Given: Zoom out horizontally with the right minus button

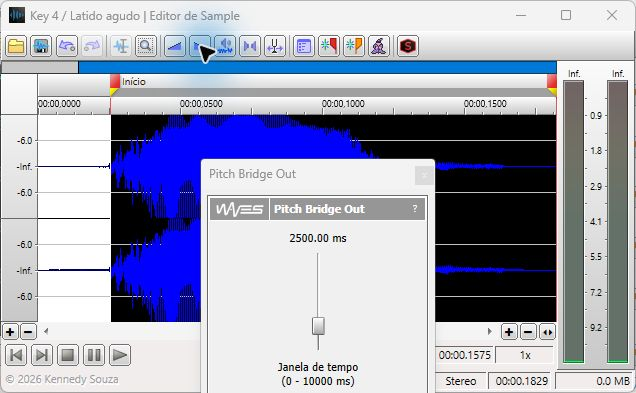Looking at the screenshot, I should point(528,332).
